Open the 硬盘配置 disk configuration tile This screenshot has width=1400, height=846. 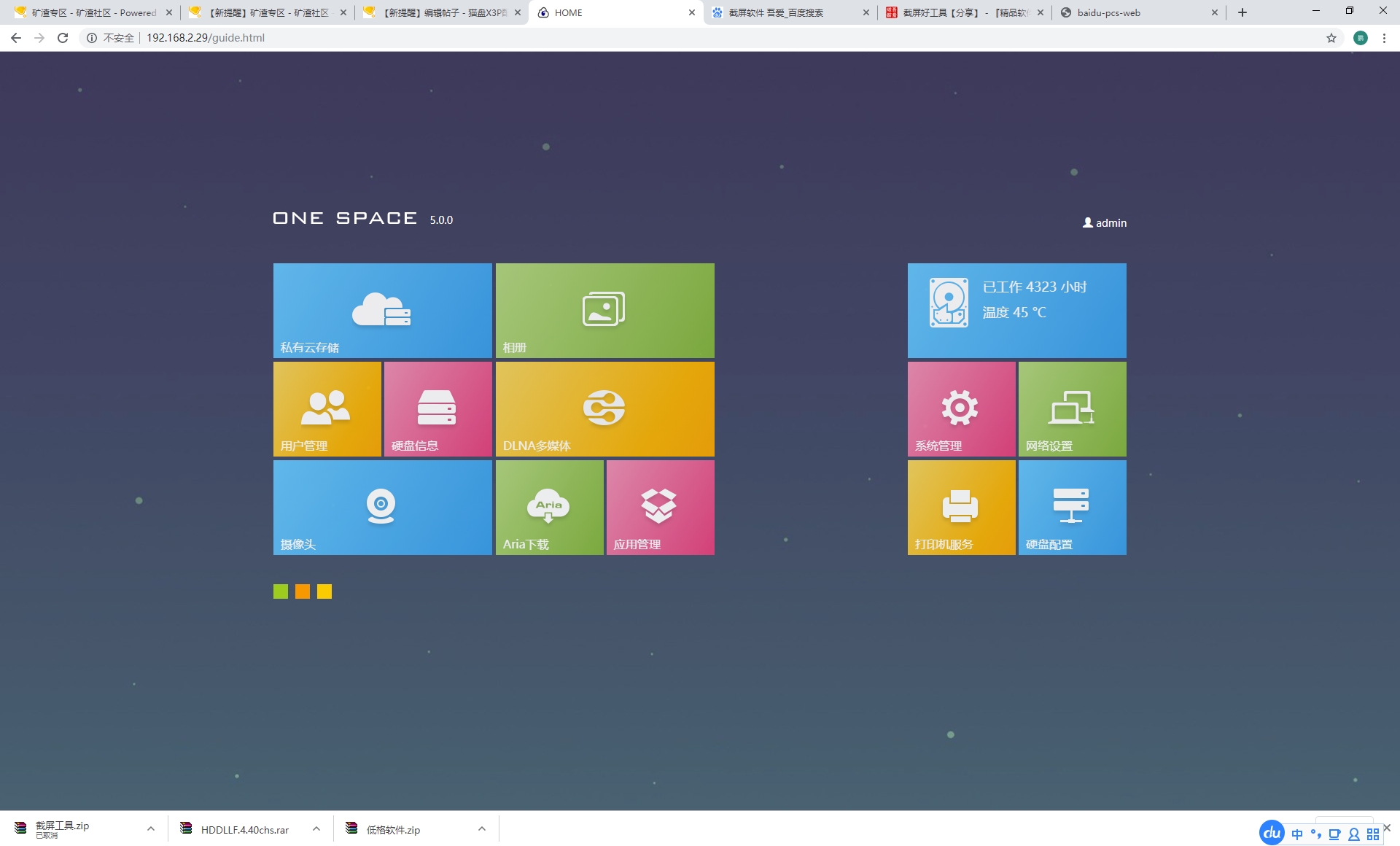tap(1072, 507)
